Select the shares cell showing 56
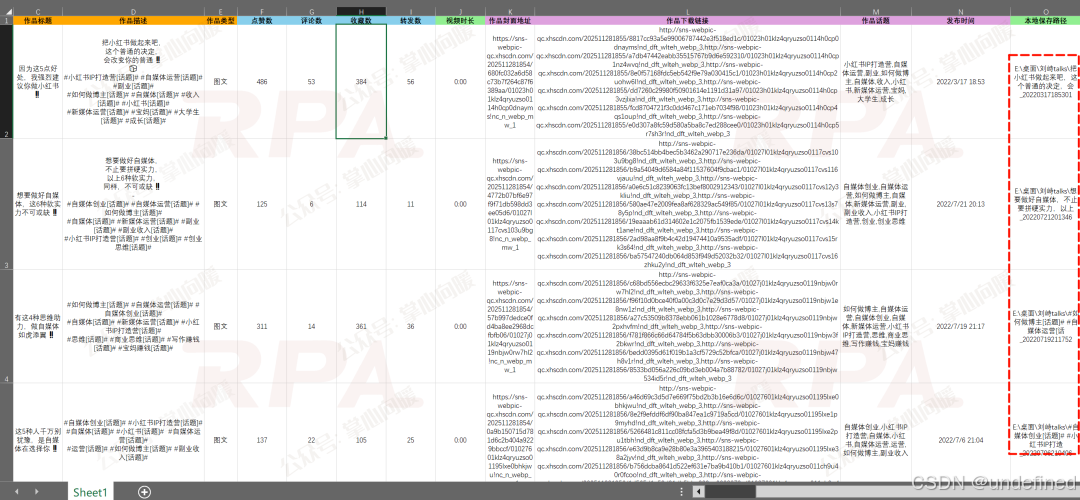The width and height of the screenshot is (1080, 500). 411,82
